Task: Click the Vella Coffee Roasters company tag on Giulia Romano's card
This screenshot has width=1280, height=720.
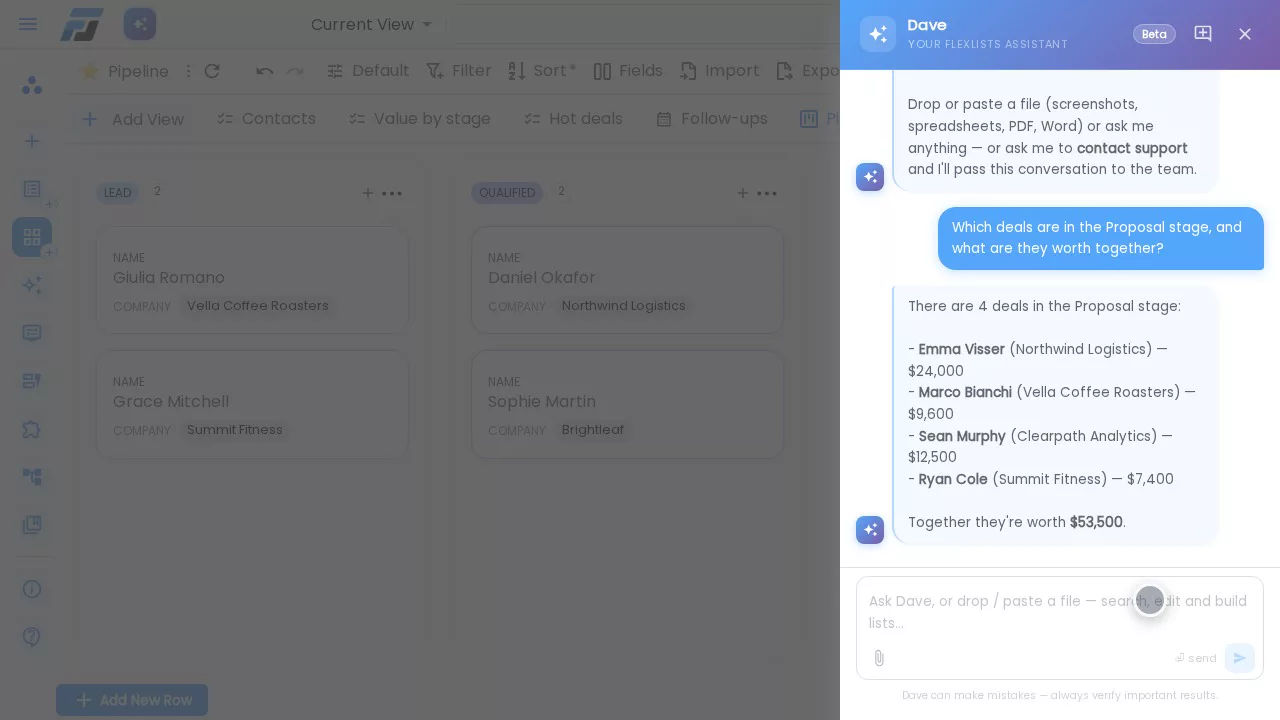Action: tap(258, 306)
